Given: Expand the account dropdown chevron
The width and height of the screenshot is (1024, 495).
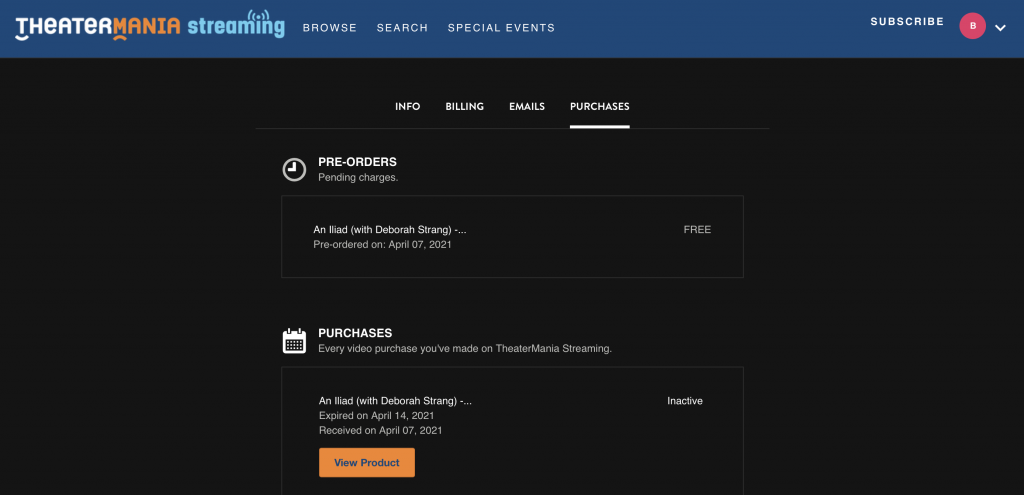Looking at the screenshot, I should 1000,28.
